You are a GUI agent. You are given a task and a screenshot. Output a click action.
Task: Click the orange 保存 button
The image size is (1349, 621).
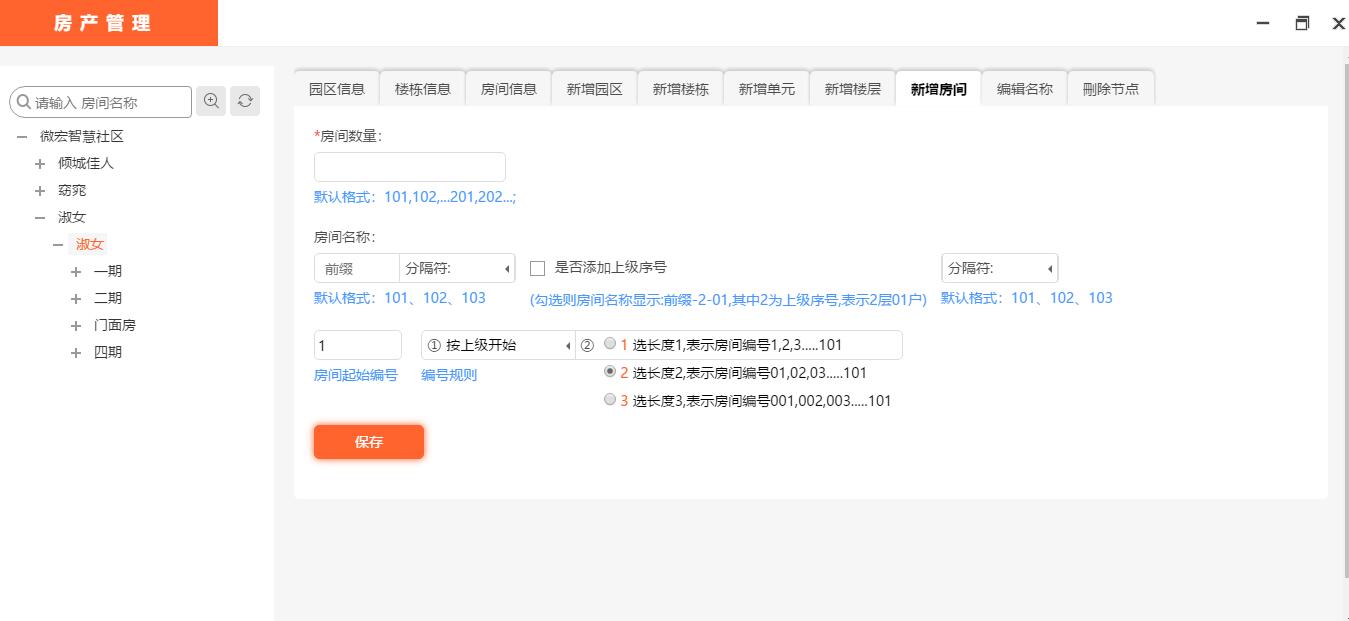tap(369, 442)
